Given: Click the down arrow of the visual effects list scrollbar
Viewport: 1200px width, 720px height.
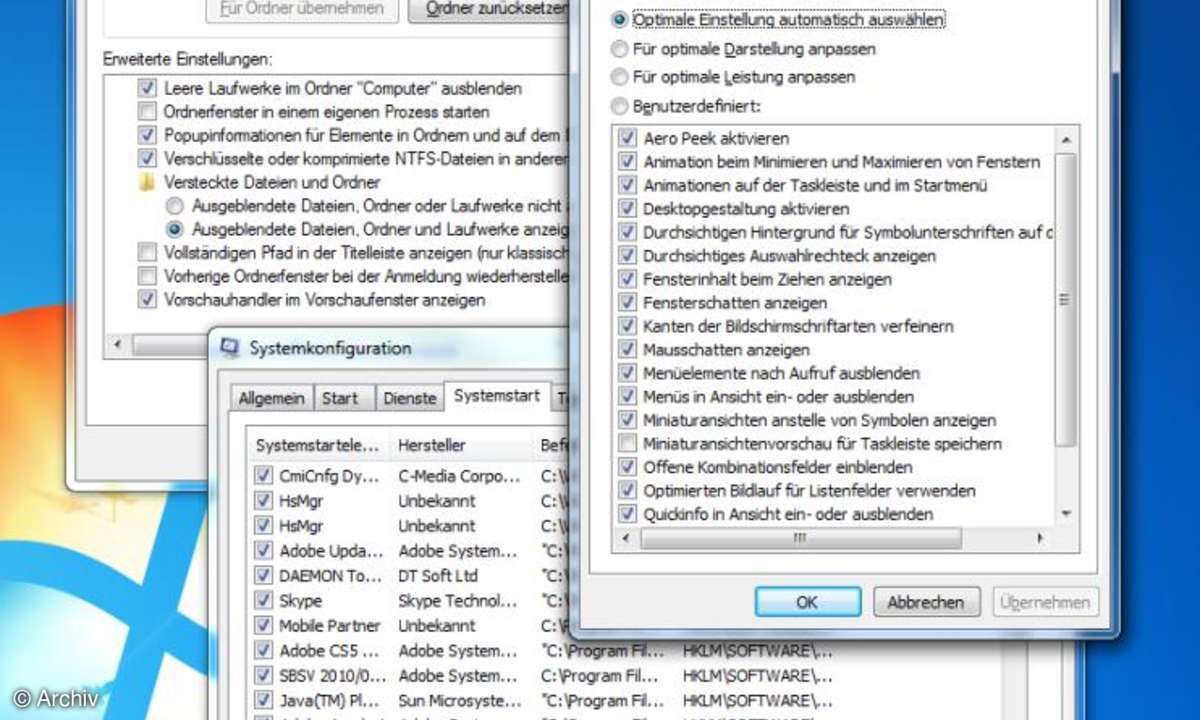Looking at the screenshot, I should [1065, 514].
